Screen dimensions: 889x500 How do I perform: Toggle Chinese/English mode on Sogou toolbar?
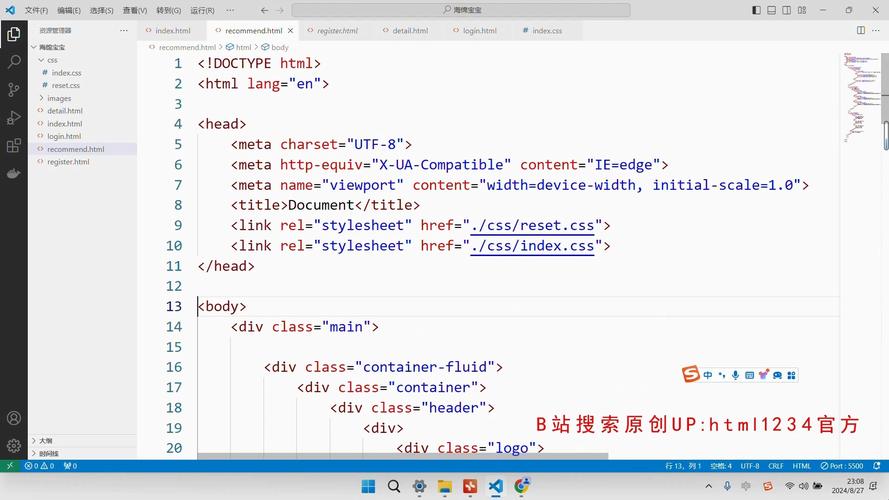(708, 375)
